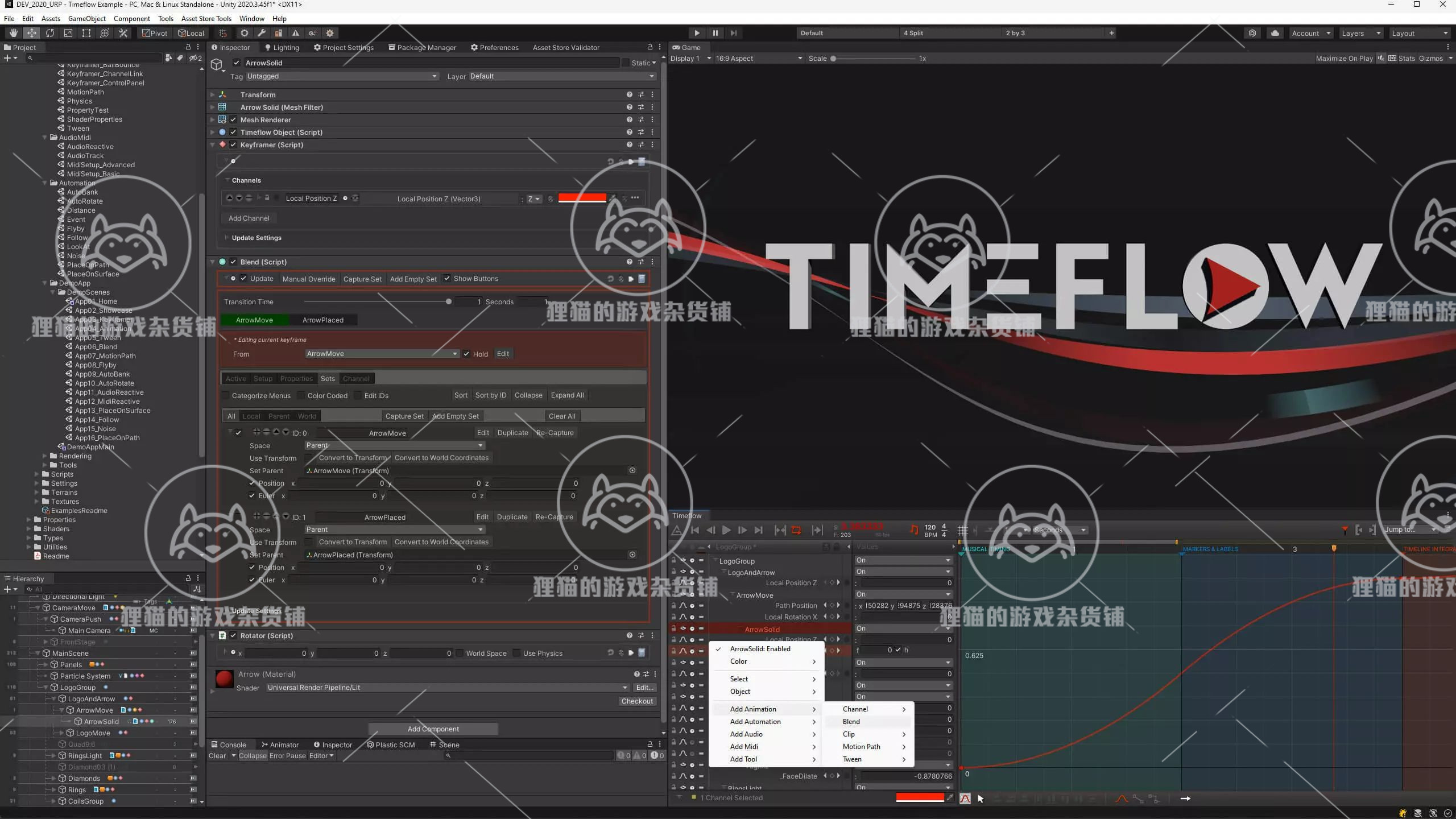Select the Hand tool in the toolbar
1456x819 pixels.
[x=13, y=33]
